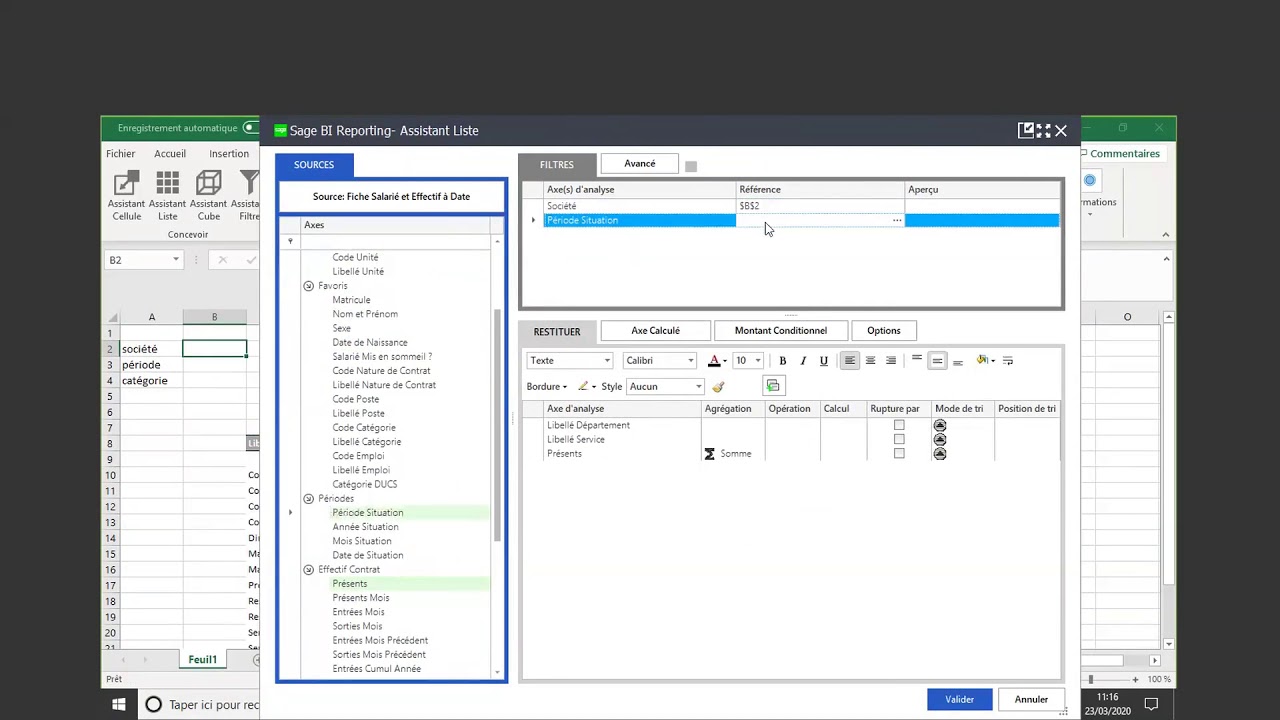This screenshot has height=720, width=1280.
Task: Align text left in Restituer toolbar
Action: pyautogui.click(x=849, y=361)
